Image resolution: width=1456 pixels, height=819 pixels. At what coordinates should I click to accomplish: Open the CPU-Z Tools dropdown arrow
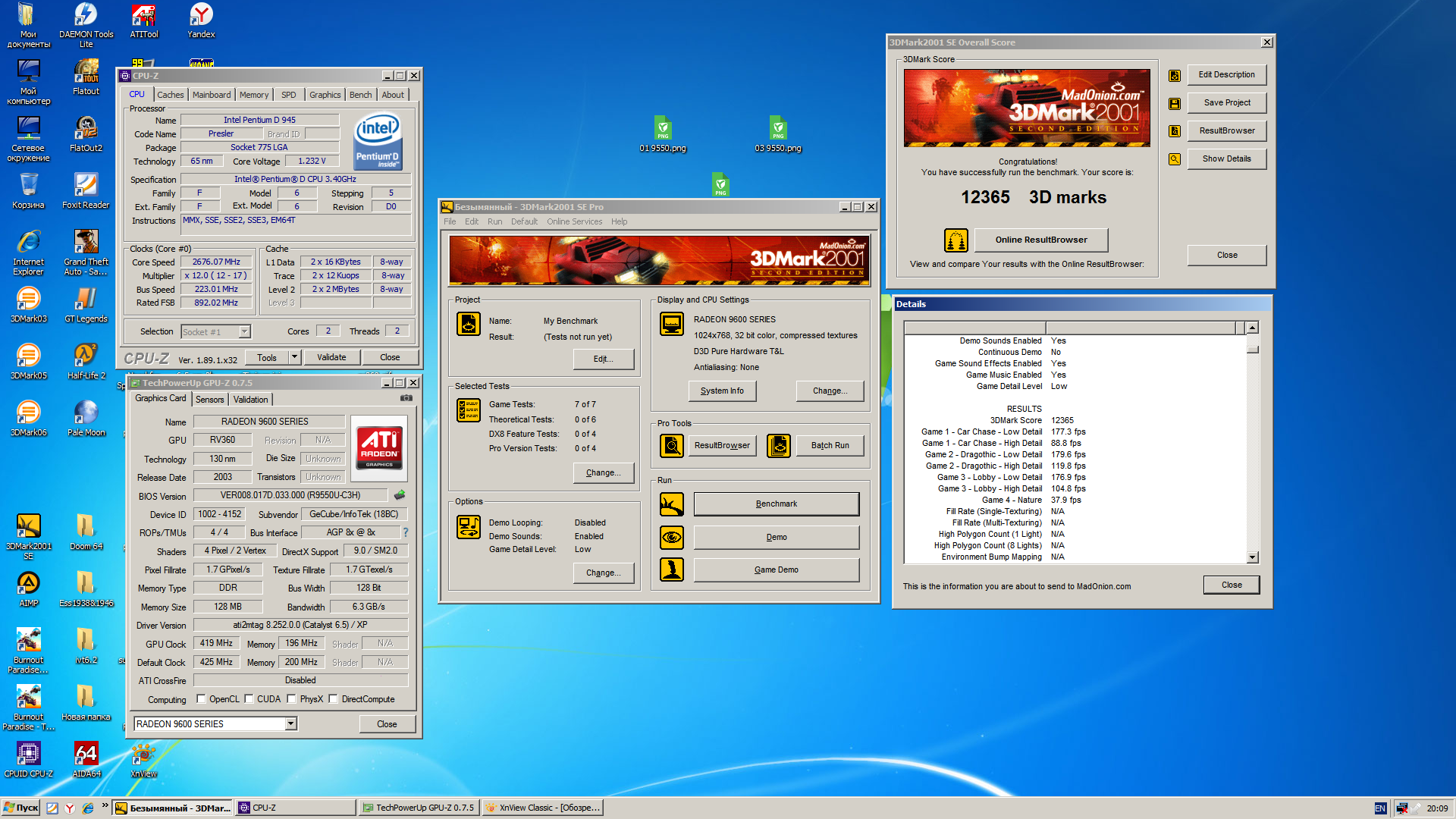click(294, 357)
